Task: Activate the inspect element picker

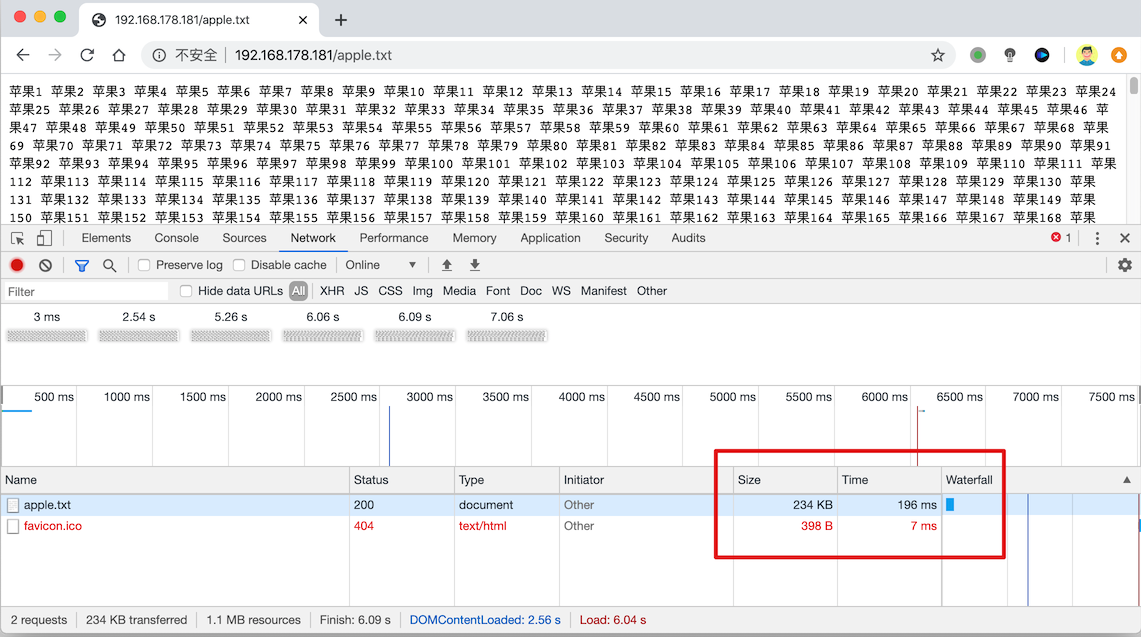Action: (17, 238)
